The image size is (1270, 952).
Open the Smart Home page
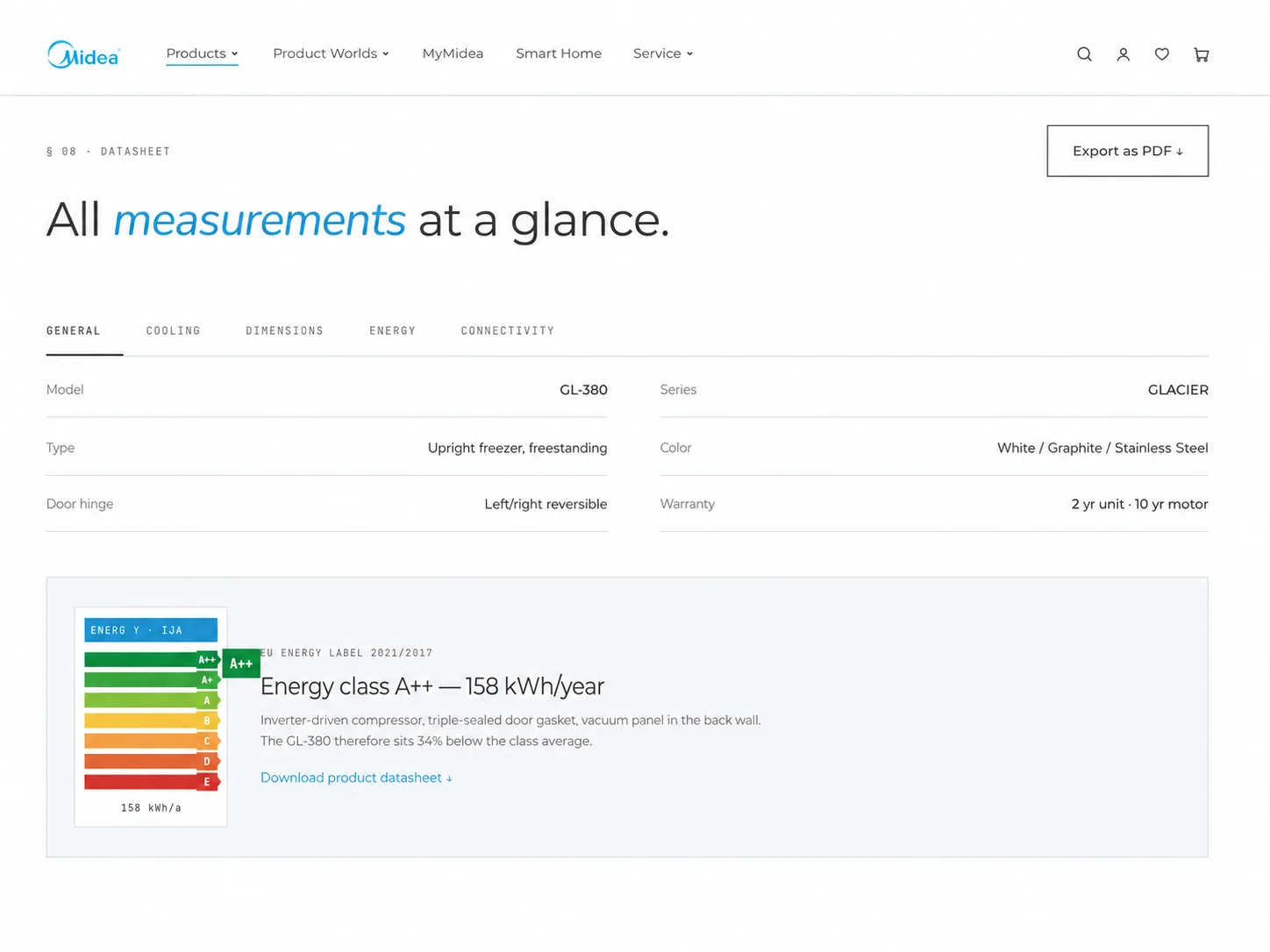pos(559,53)
